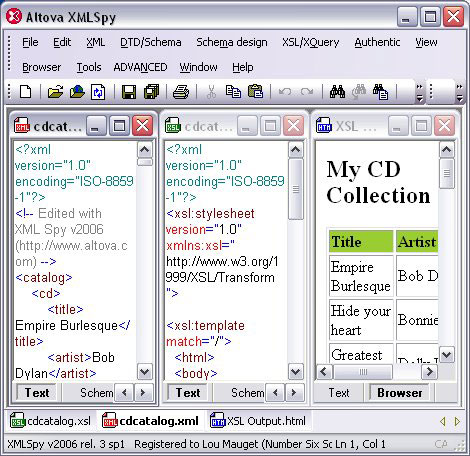The image size is (470, 456).
Task: Open the Tools menu
Action: [x=89, y=67]
